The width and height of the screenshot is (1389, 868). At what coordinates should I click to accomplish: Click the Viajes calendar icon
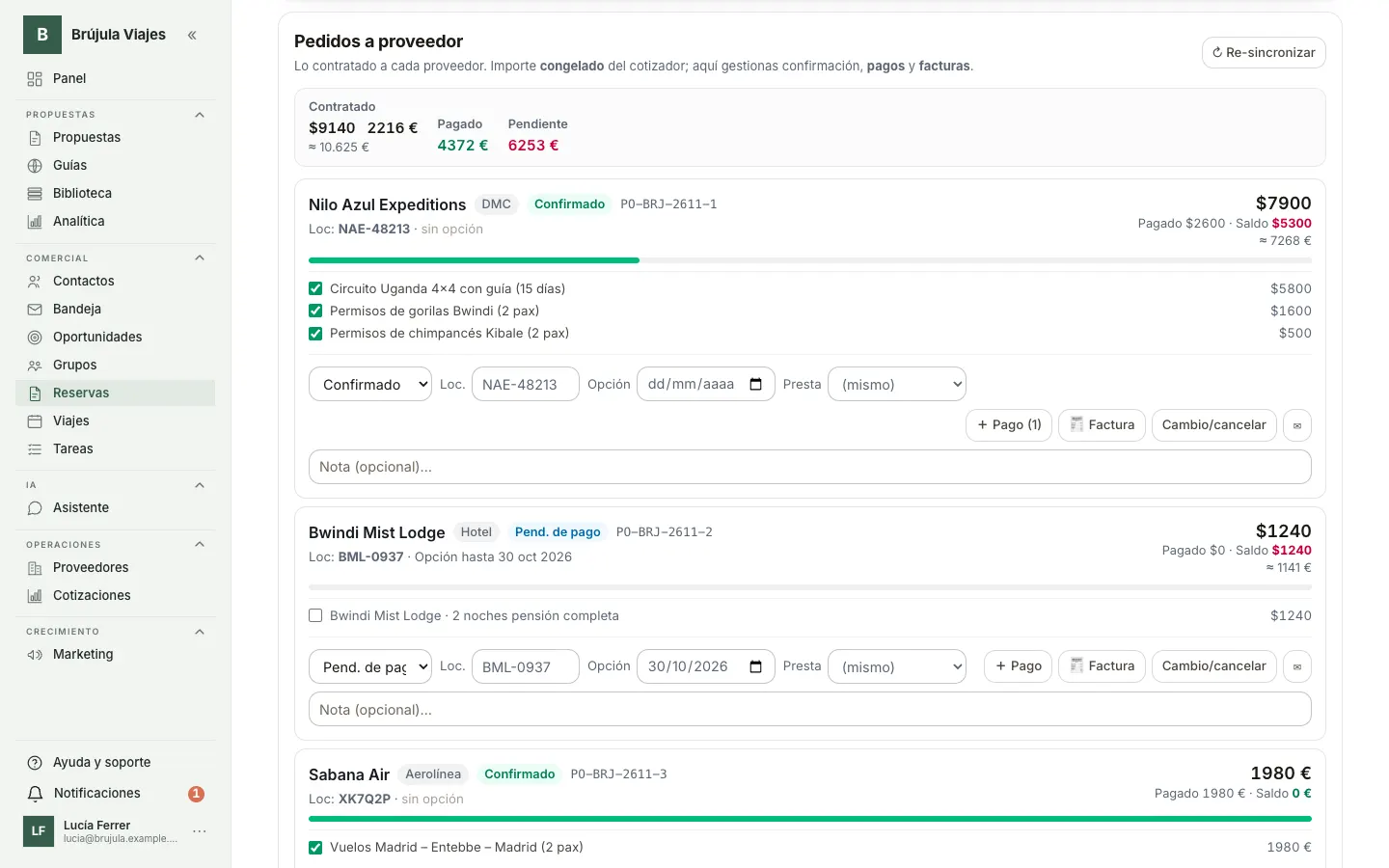(x=35, y=421)
